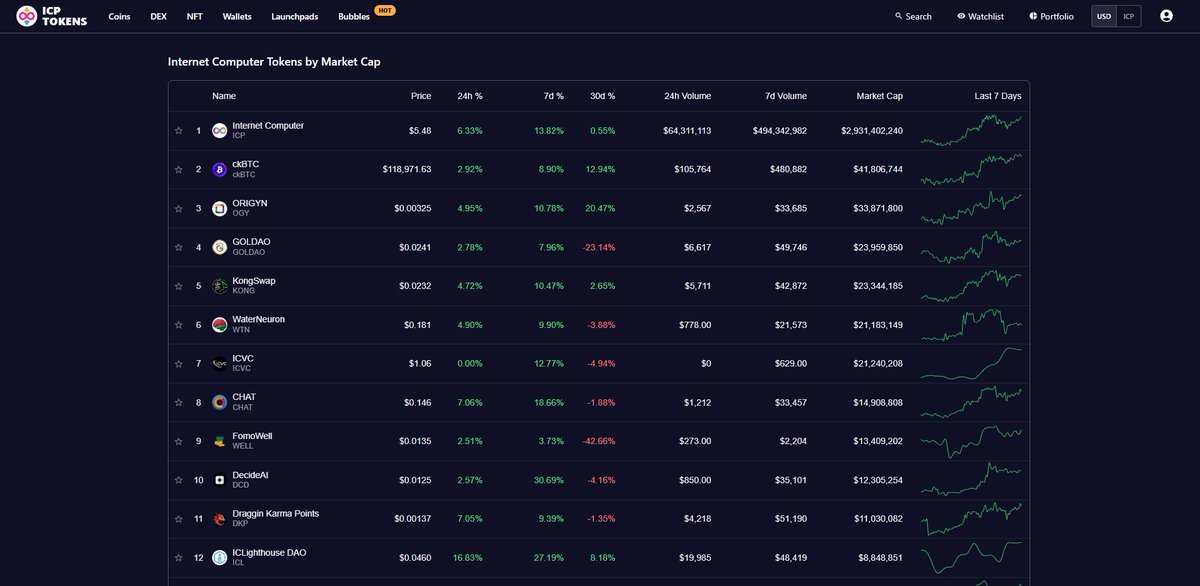Screen dimensions: 1200x586
Task: Open the Launchpads menu
Action: click(x=295, y=16)
